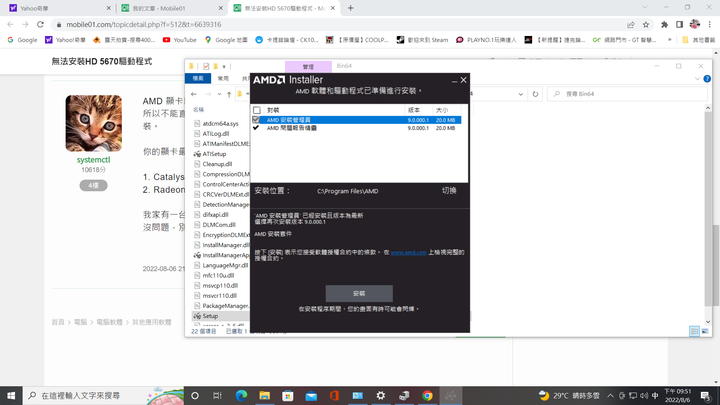Open systemctl user profile link

(93, 160)
